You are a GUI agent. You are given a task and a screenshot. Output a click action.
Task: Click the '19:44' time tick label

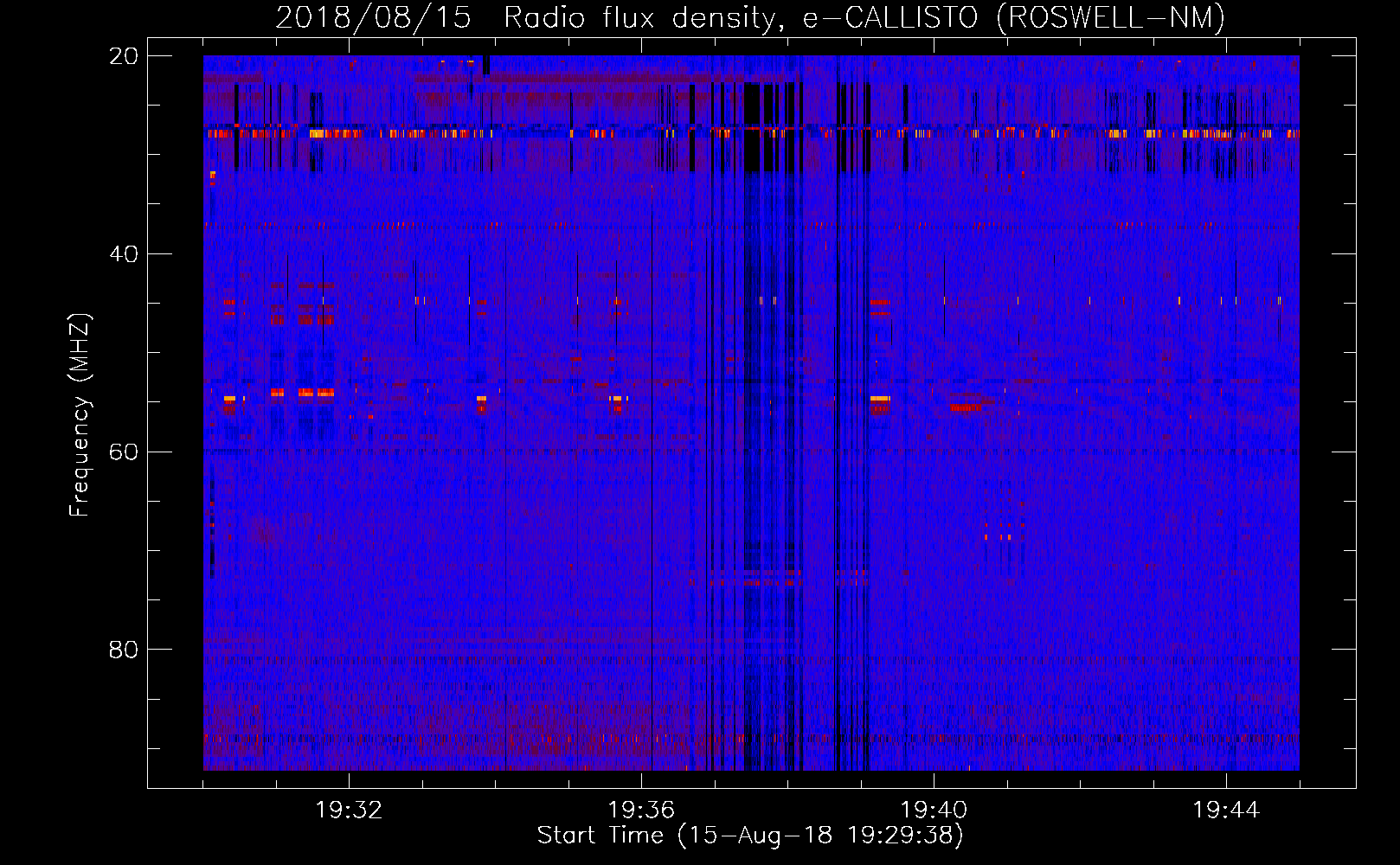(1226, 811)
